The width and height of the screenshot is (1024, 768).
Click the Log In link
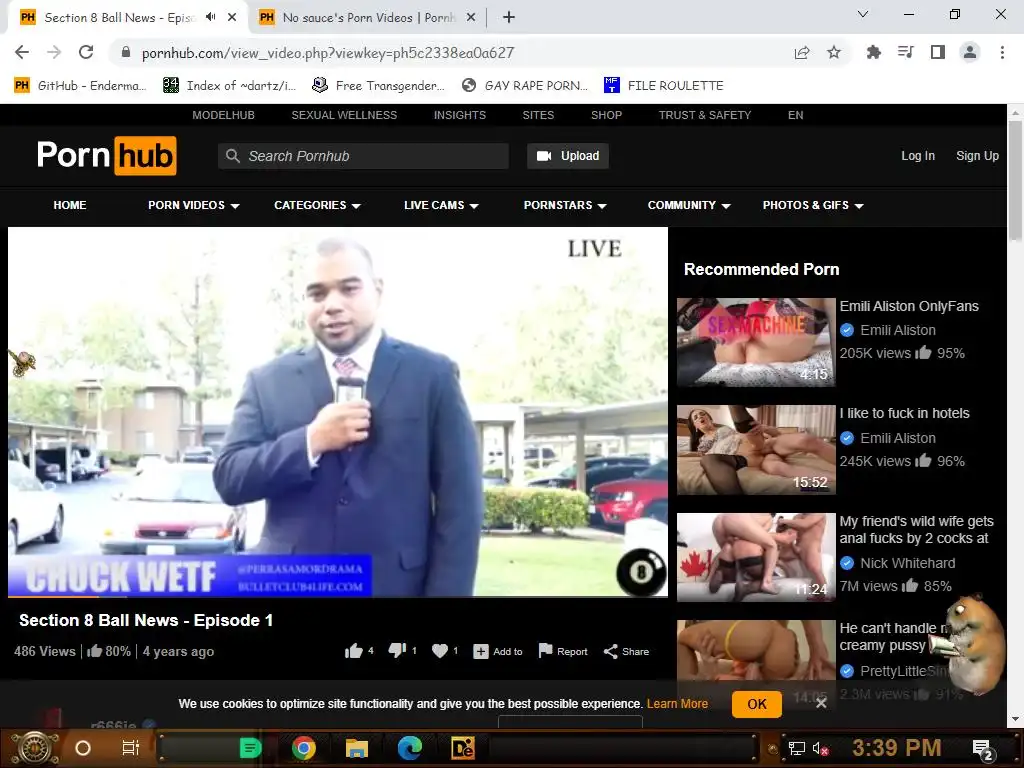[918, 155]
